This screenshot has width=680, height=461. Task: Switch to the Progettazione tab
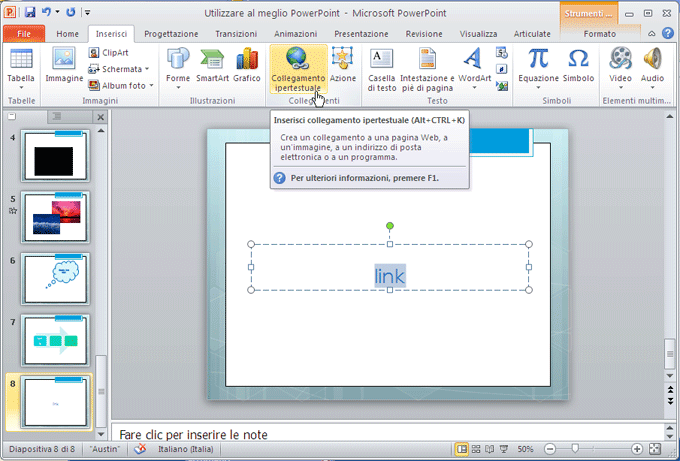point(171,33)
